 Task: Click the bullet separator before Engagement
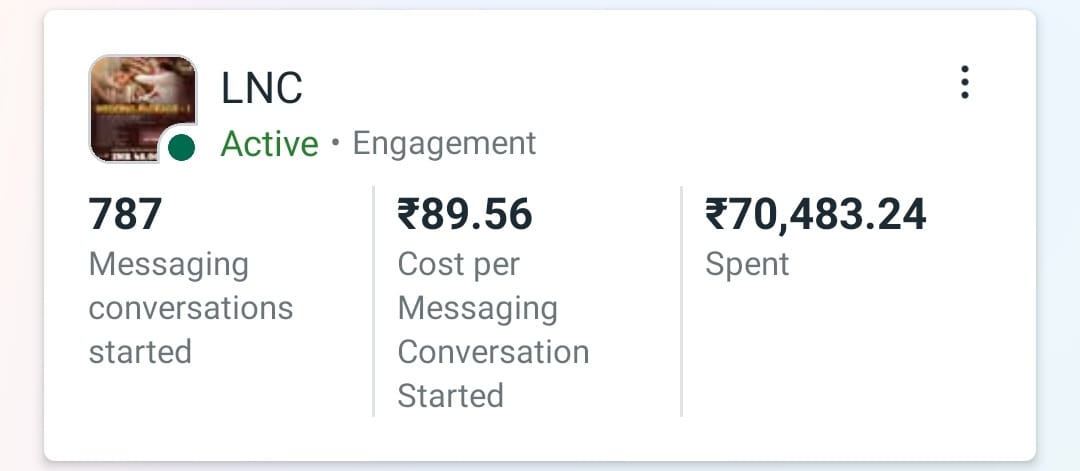(335, 144)
